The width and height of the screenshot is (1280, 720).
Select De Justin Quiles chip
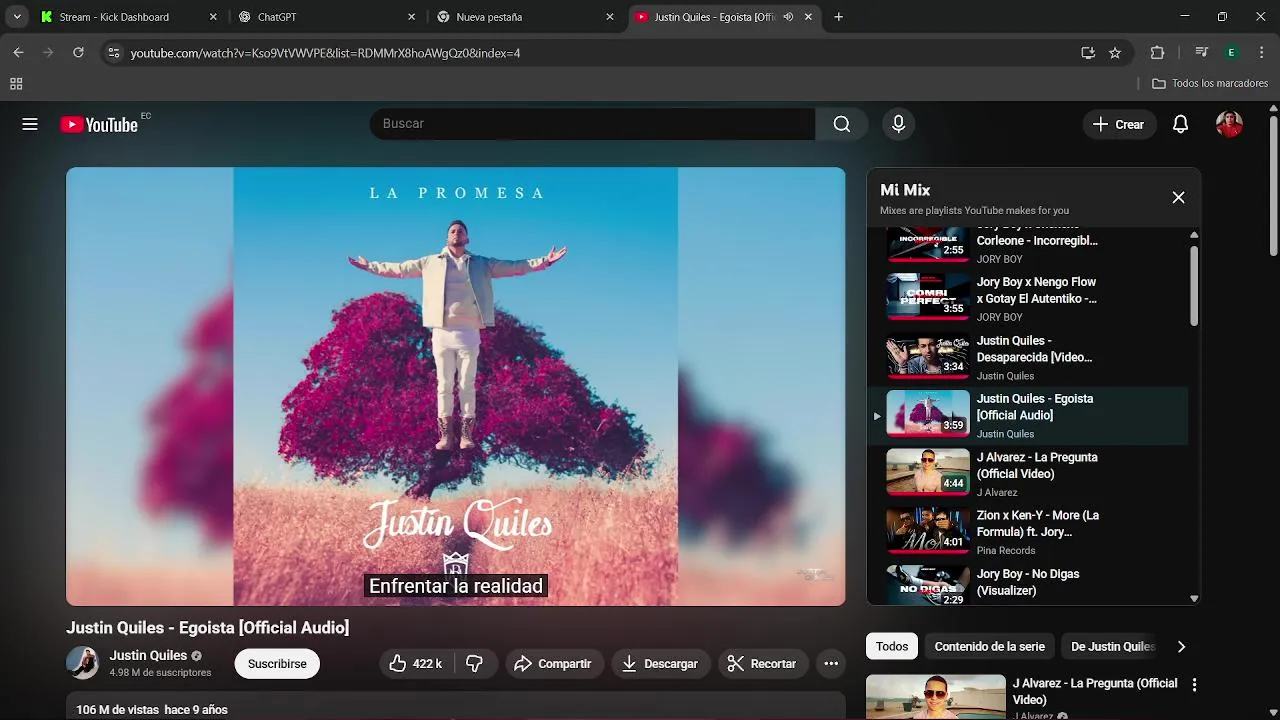1112,647
